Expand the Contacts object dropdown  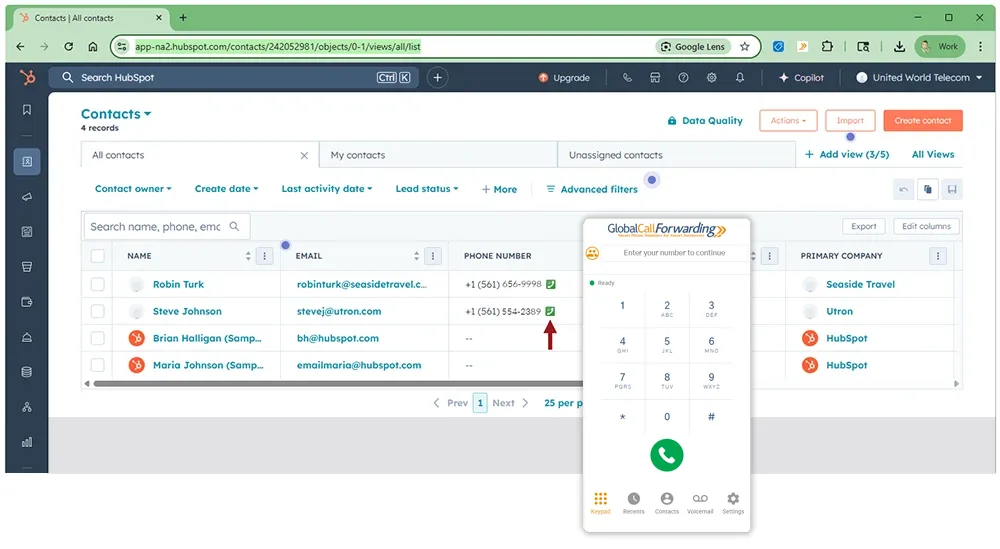coord(116,114)
